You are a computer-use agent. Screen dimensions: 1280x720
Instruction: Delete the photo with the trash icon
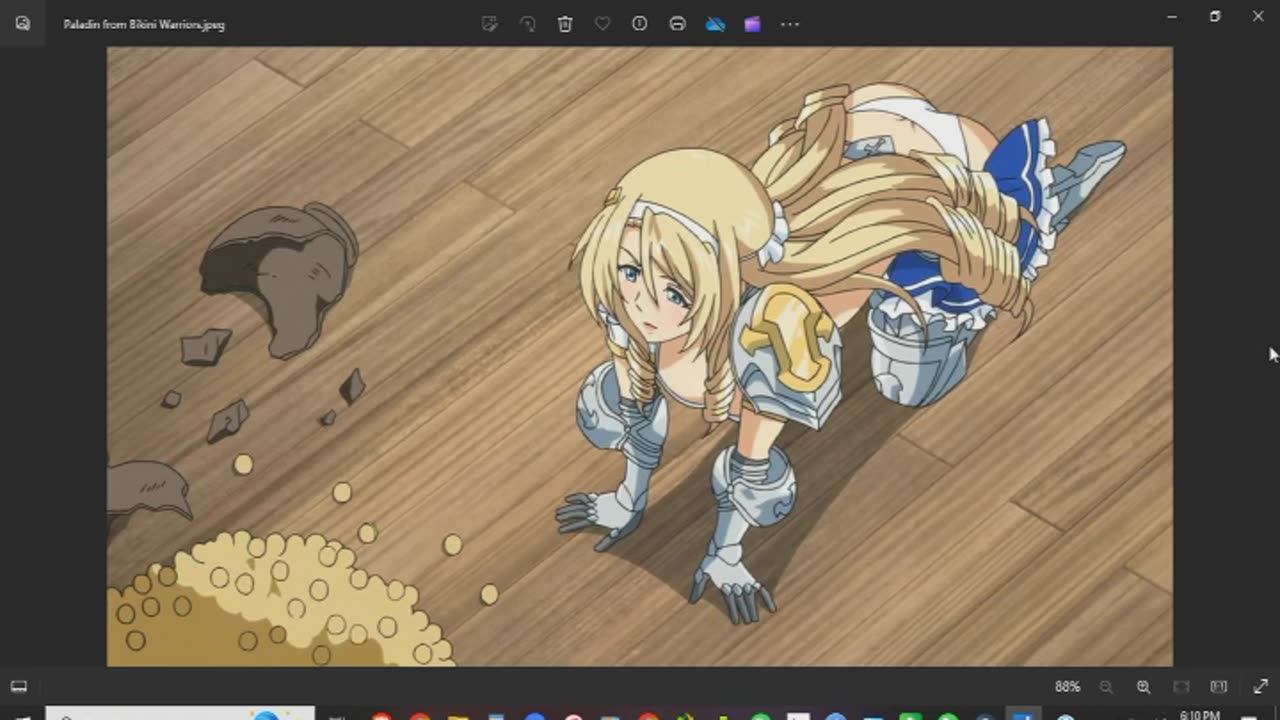[x=565, y=23]
